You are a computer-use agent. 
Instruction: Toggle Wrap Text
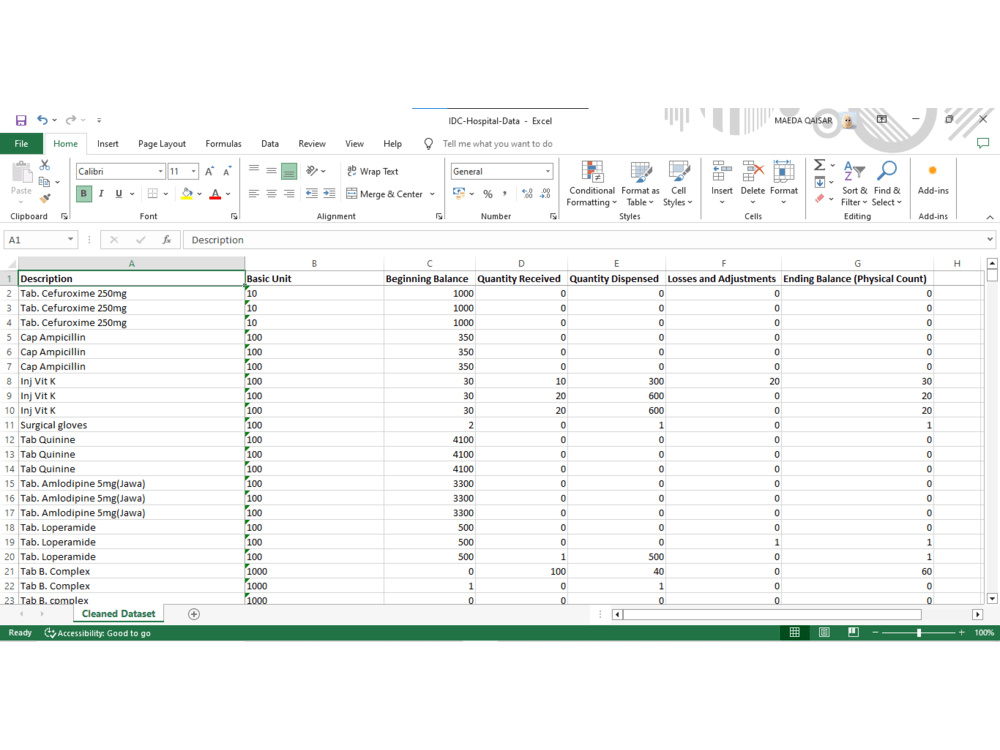(372, 171)
